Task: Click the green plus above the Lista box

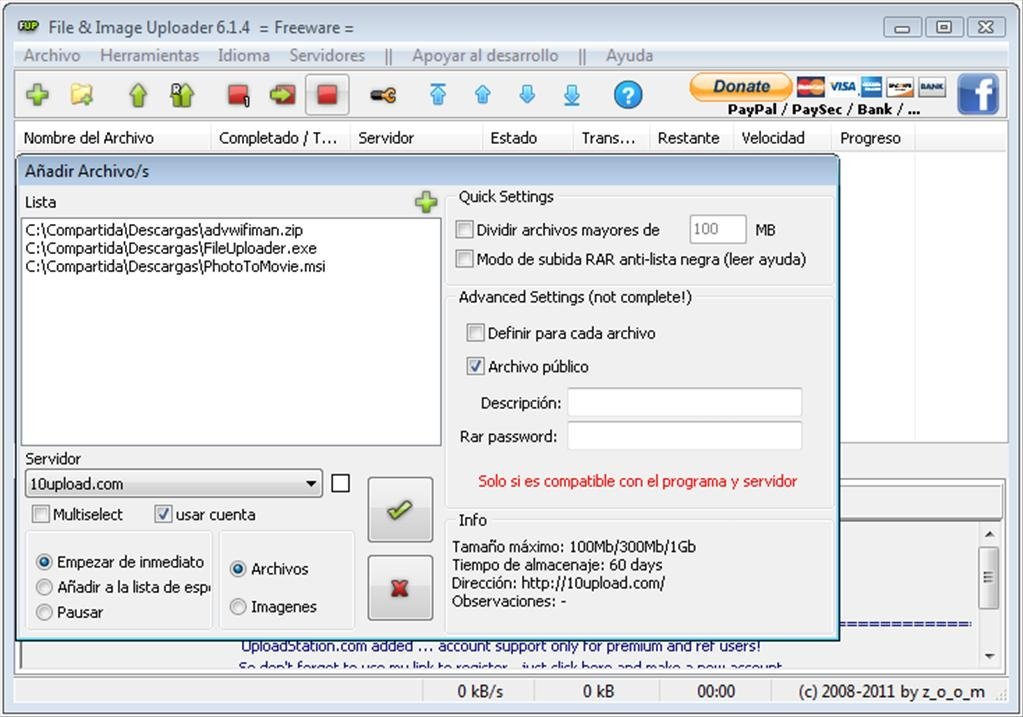Action: click(x=426, y=202)
